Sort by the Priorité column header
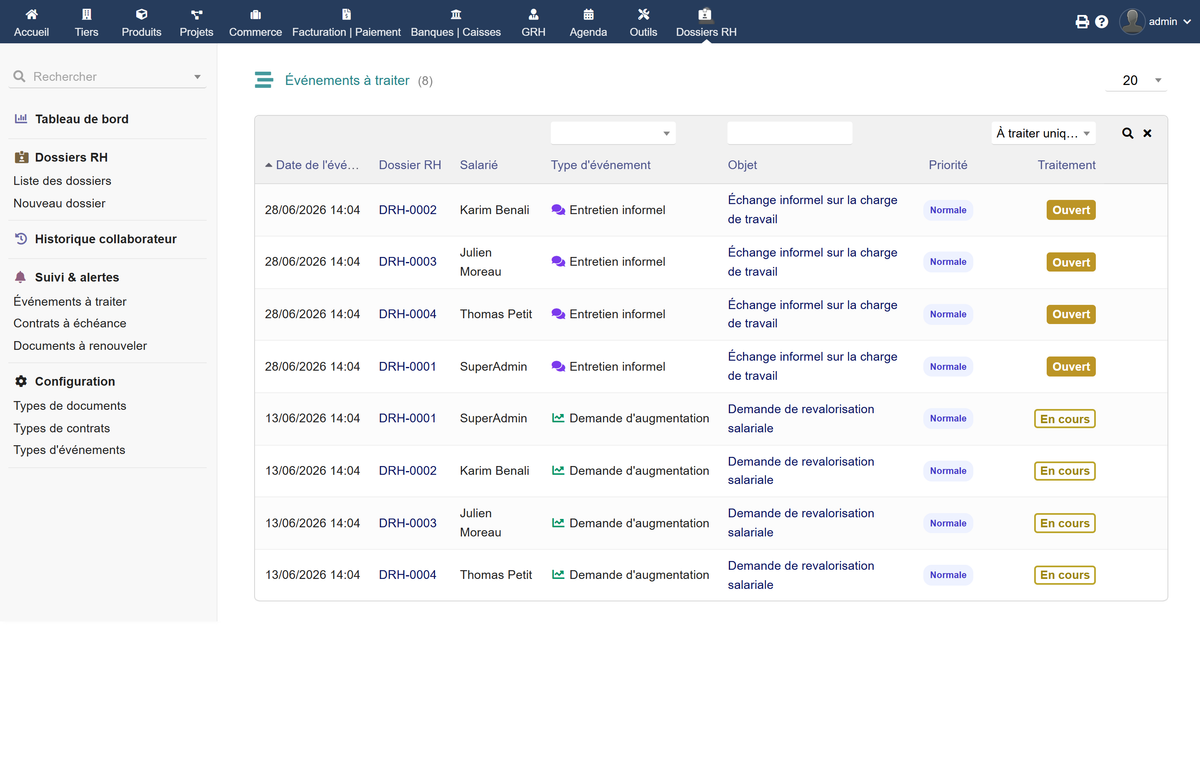This screenshot has height=783, width=1200. click(x=948, y=165)
